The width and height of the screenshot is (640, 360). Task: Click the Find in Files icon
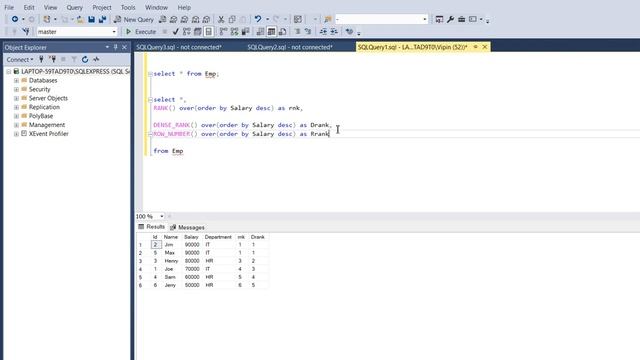[328, 19]
